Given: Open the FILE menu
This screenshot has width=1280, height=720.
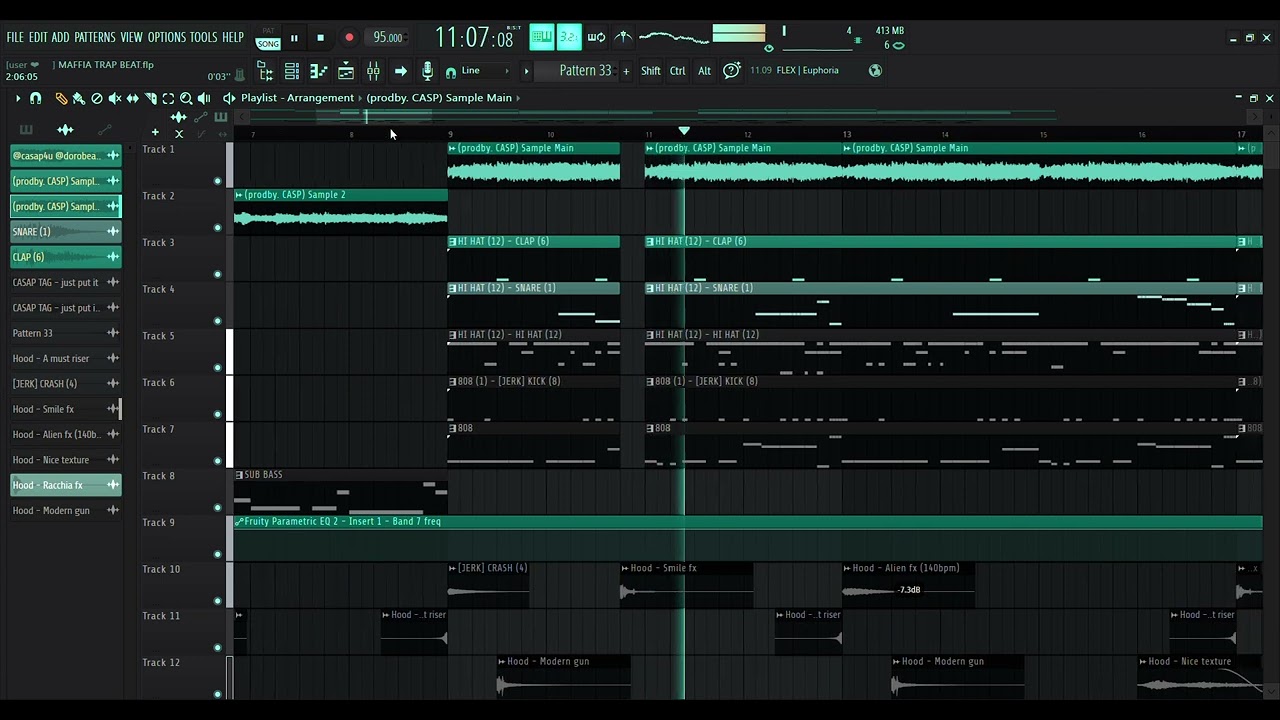Looking at the screenshot, I should click(x=15, y=37).
